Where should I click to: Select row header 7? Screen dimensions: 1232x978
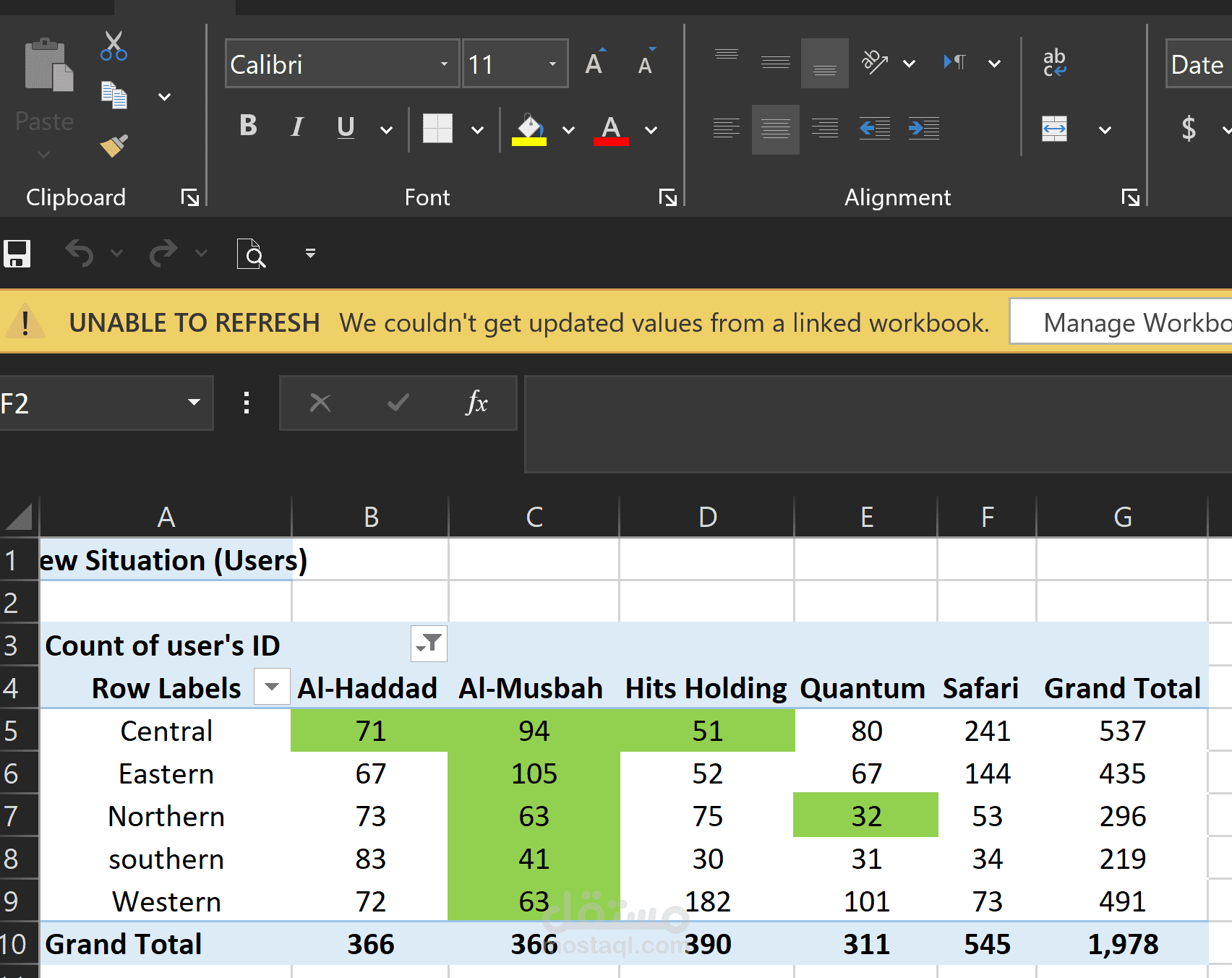19,816
